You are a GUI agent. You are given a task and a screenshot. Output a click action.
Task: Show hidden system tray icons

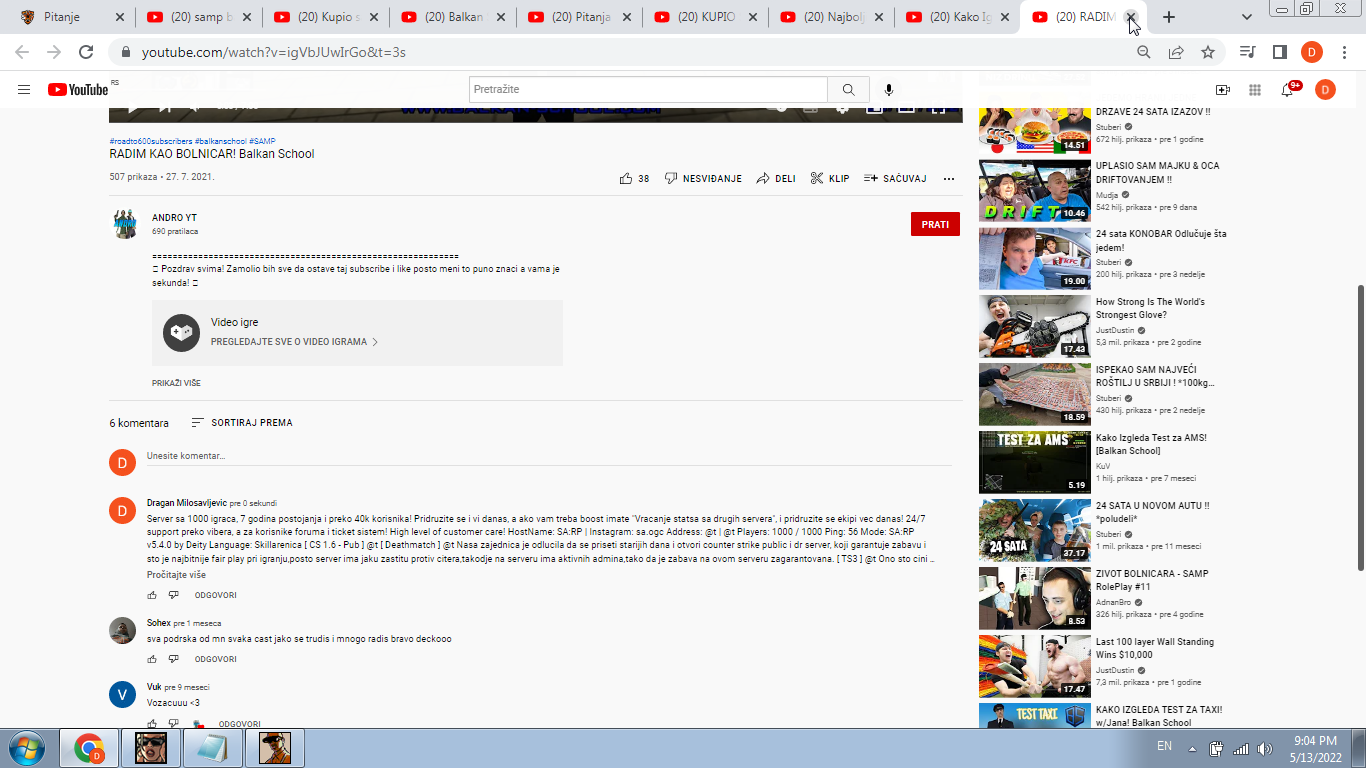point(1192,748)
